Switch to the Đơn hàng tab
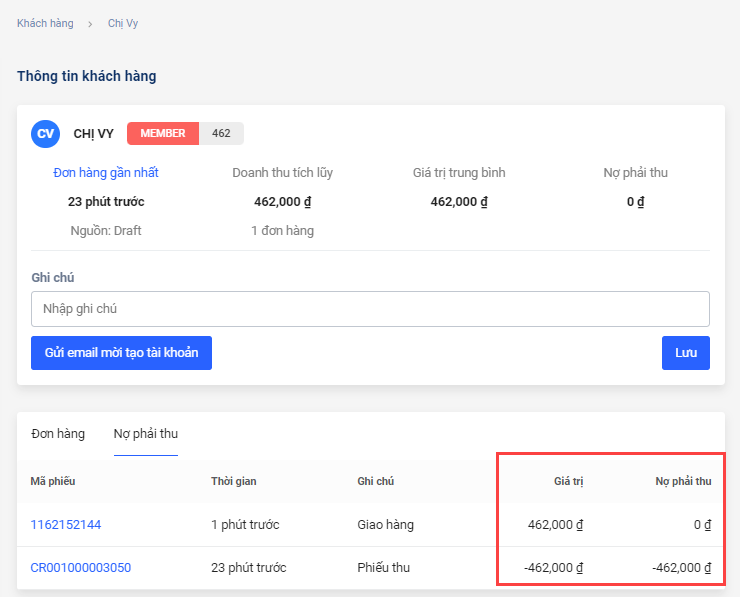Screen dimensions: 740x597 click(x=58, y=434)
